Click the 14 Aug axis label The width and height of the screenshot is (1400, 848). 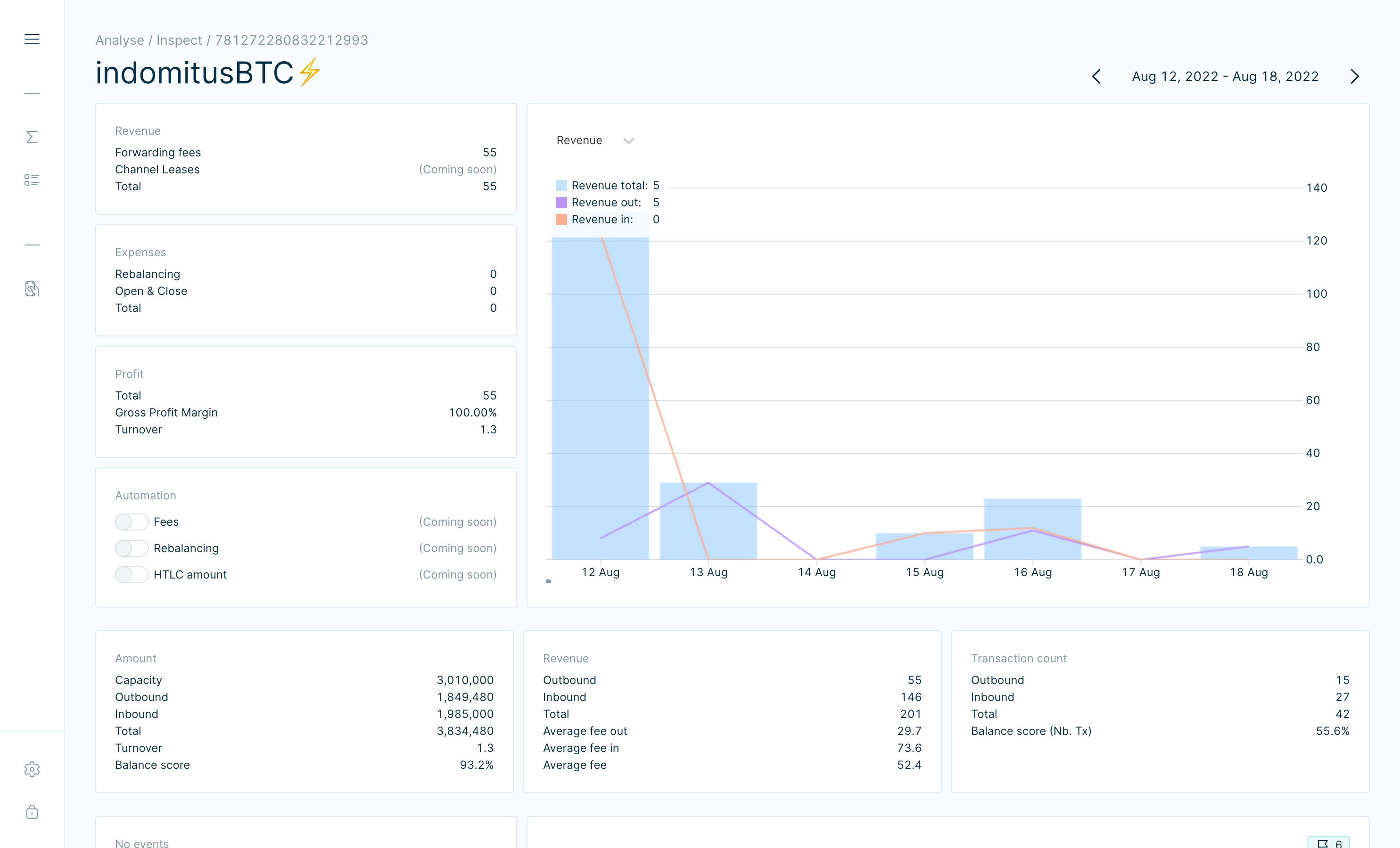coord(816,572)
